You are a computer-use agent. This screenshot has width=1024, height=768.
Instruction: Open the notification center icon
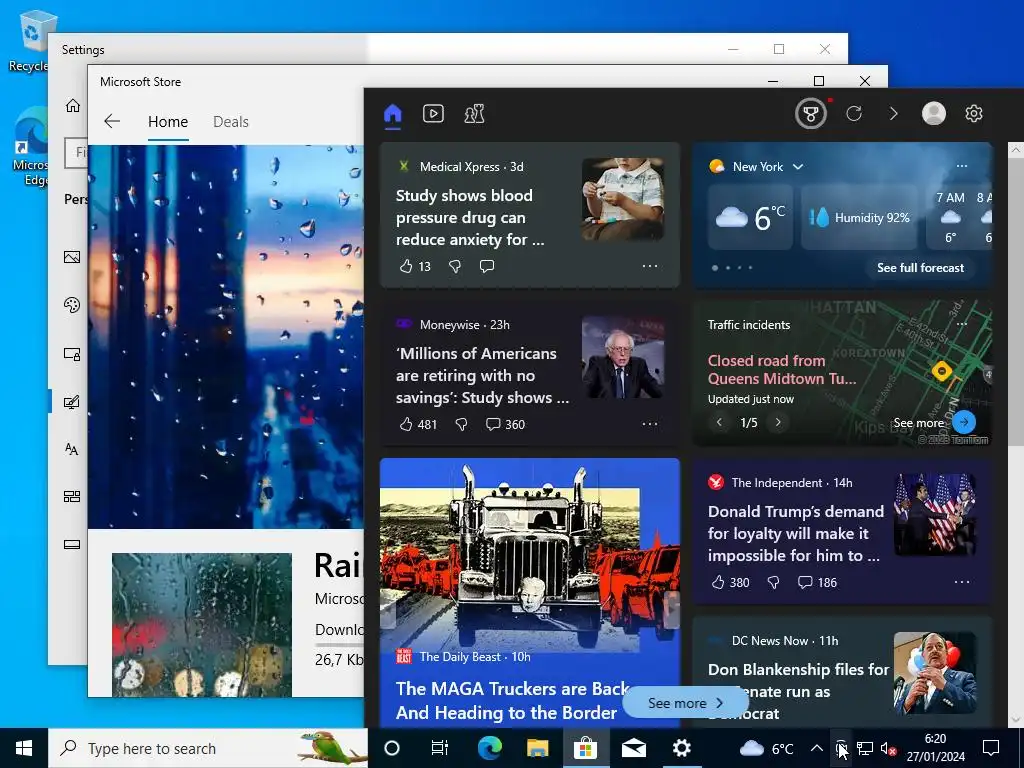click(991, 748)
